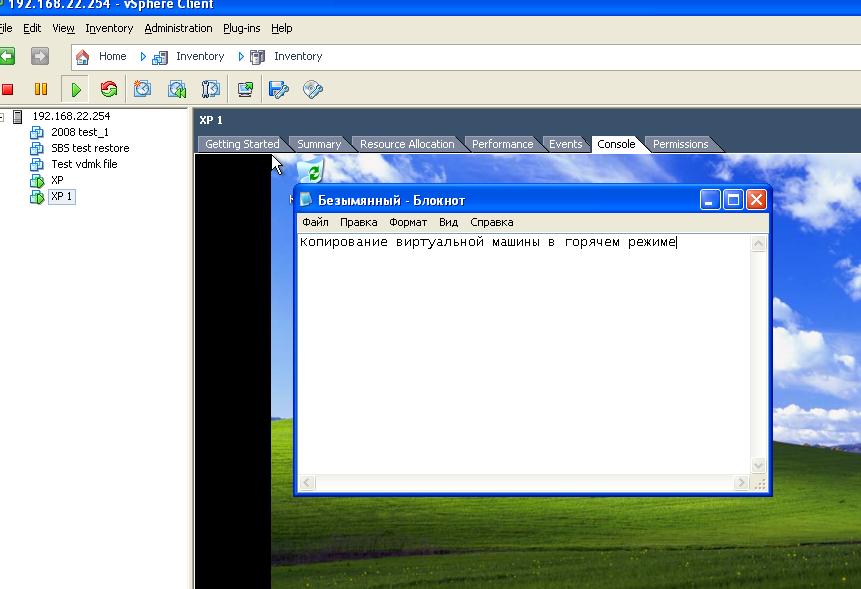
Task: Open the Edit menu
Action: tap(32, 28)
